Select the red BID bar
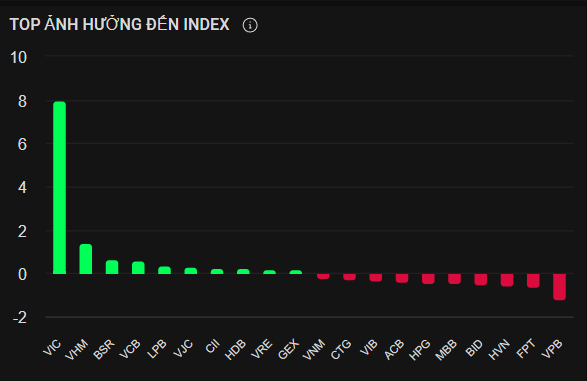The image size is (587, 381). [x=481, y=280]
